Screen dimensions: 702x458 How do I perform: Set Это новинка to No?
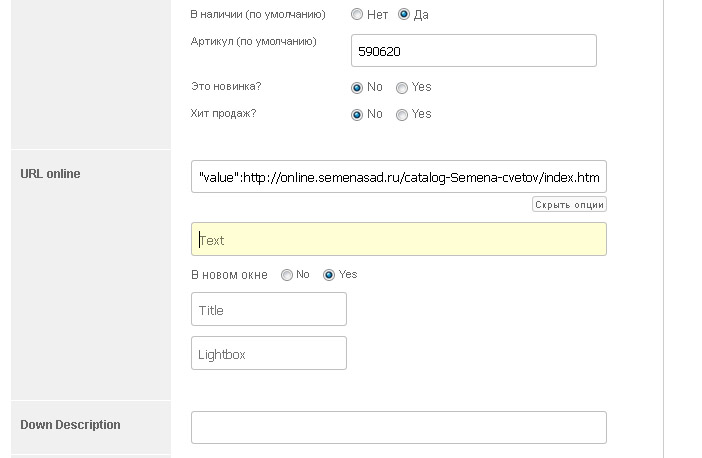357,88
